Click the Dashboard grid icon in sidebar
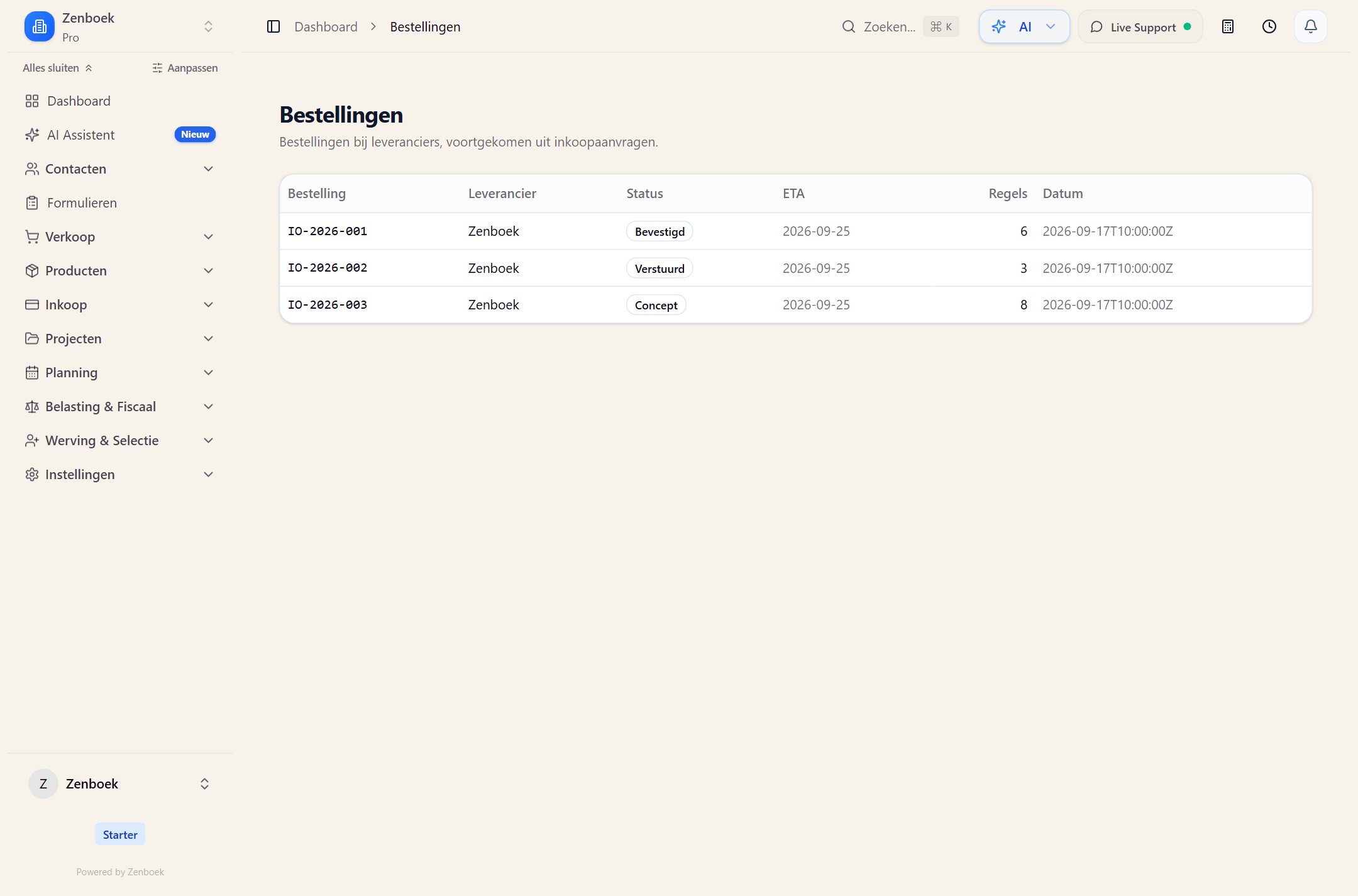1358x896 pixels. click(x=32, y=101)
